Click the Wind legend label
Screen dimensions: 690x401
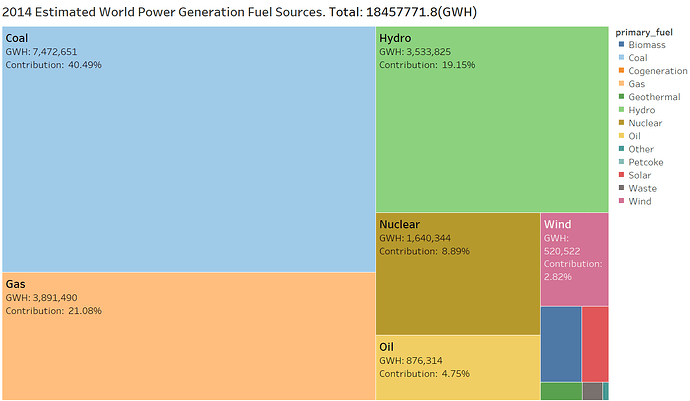coord(640,201)
